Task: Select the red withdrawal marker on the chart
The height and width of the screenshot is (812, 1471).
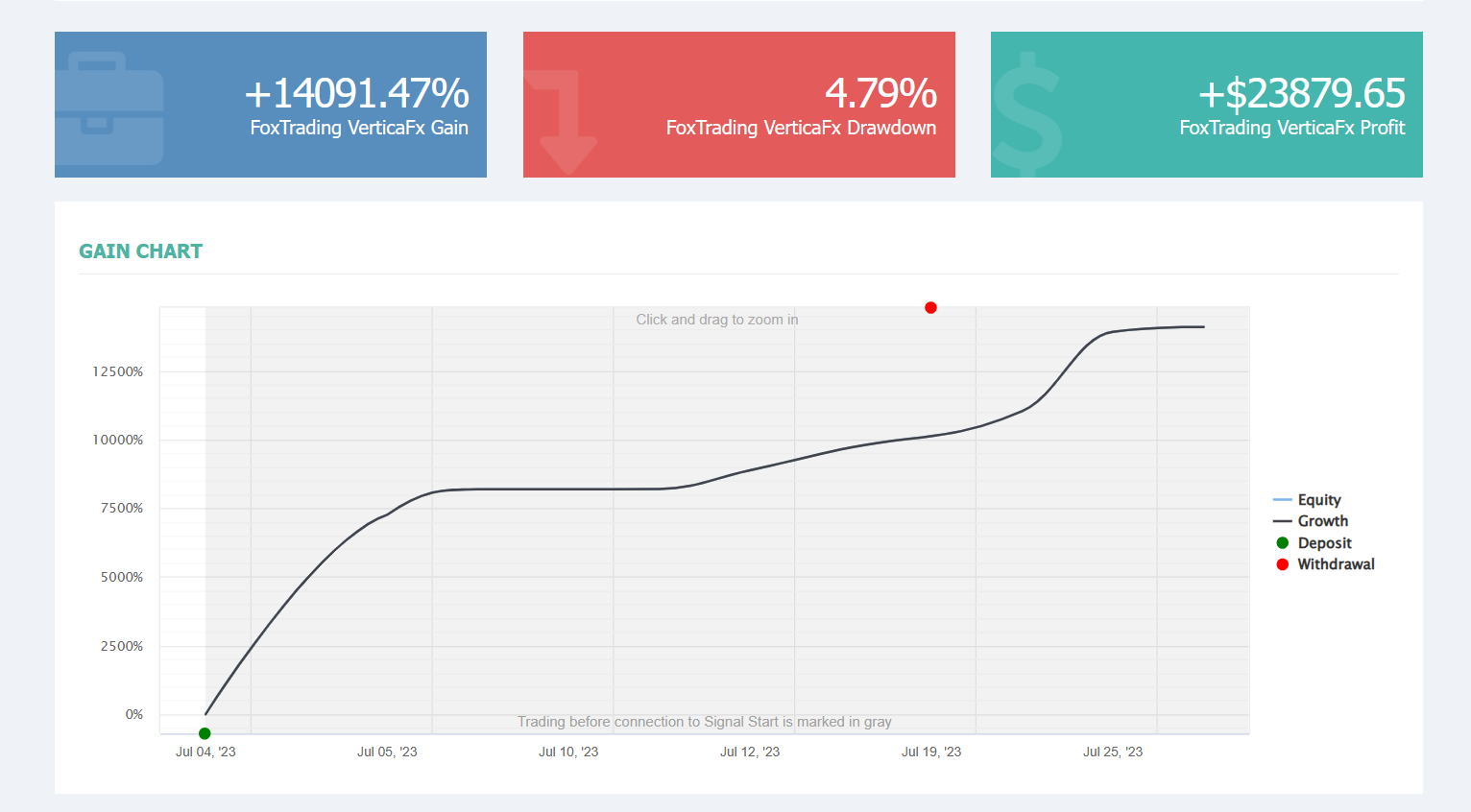Action: coord(930,308)
